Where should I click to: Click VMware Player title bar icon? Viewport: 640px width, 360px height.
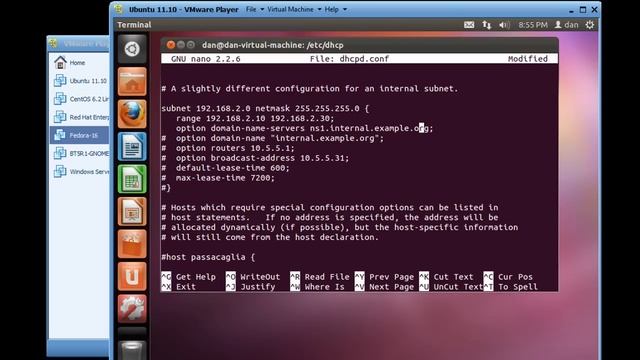119,9
